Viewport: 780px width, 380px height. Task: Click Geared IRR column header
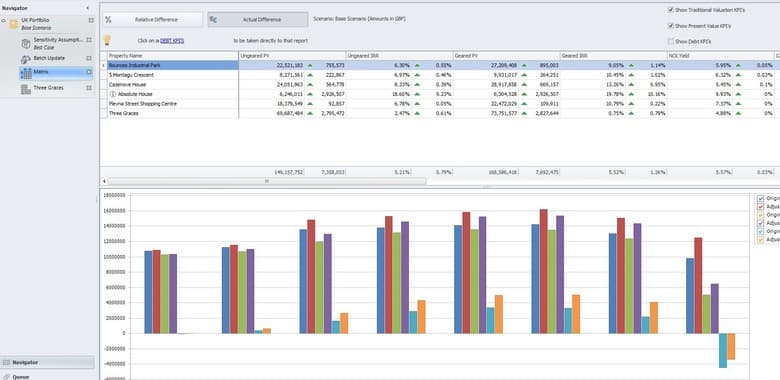pyautogui.click(x=613, y=56)
